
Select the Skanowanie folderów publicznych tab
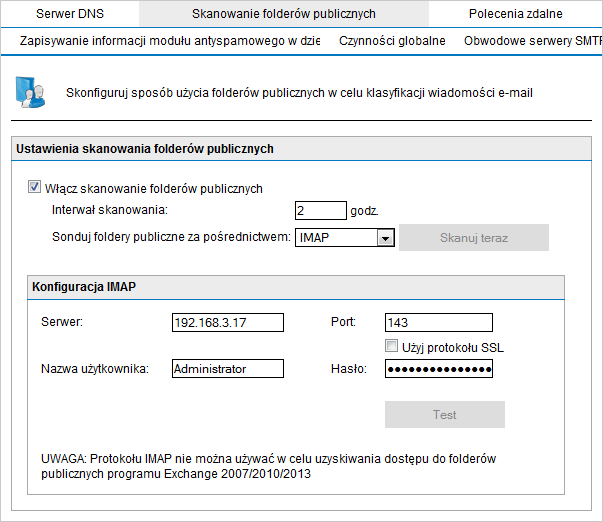tap(284, 14)
